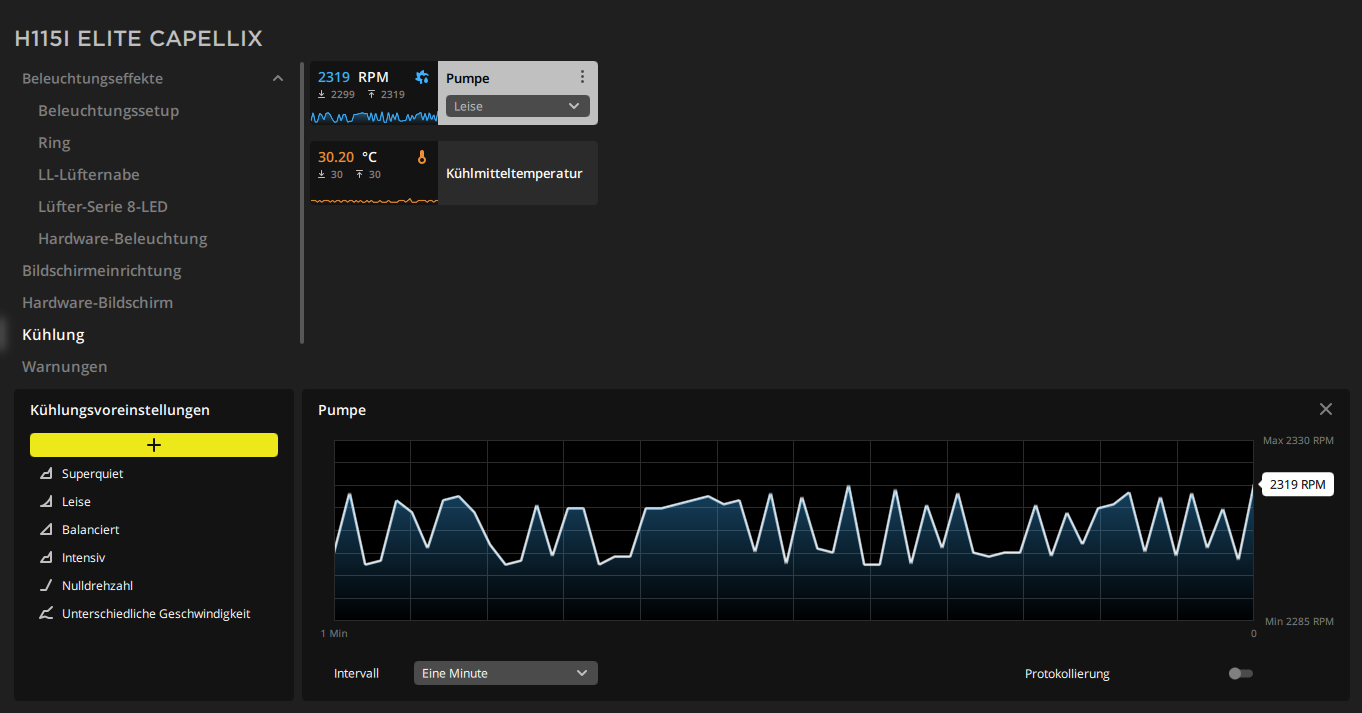Select Kühlung in sidebar
Image resolution: width=1362 pixels, height=713 pixels.
(x=53, y=335)
